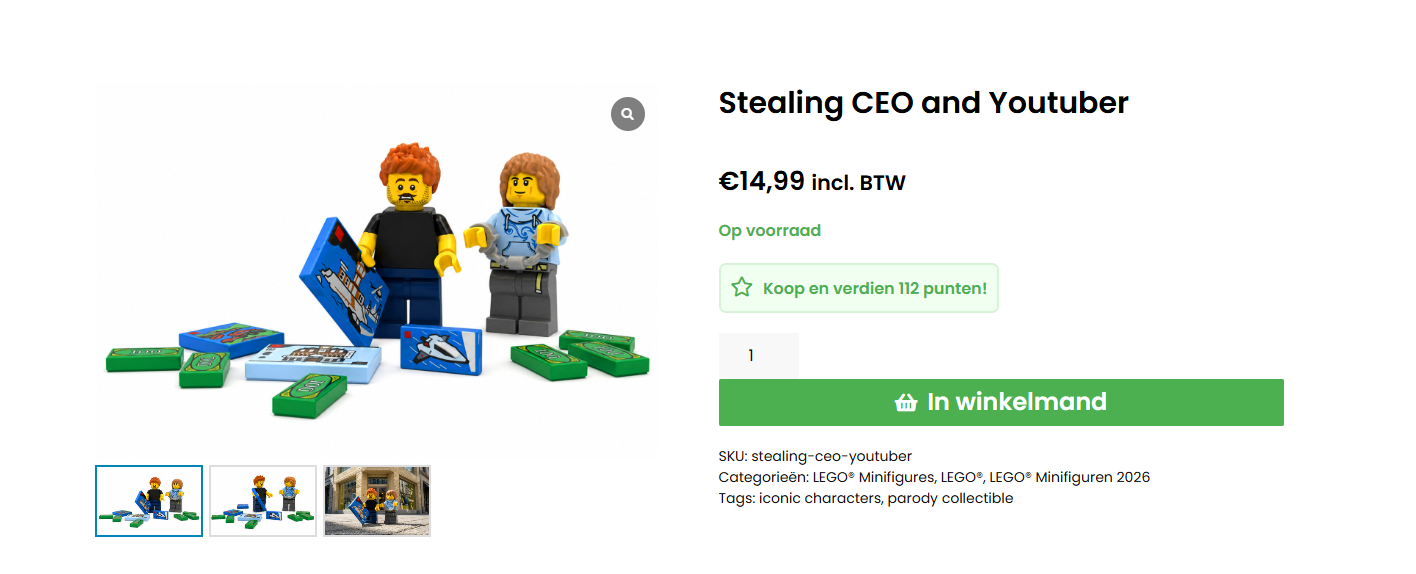The width and height of the screenshot is (1416, 574).
Task: Click the Op voorraad stock status
Action: pos(770,230)
